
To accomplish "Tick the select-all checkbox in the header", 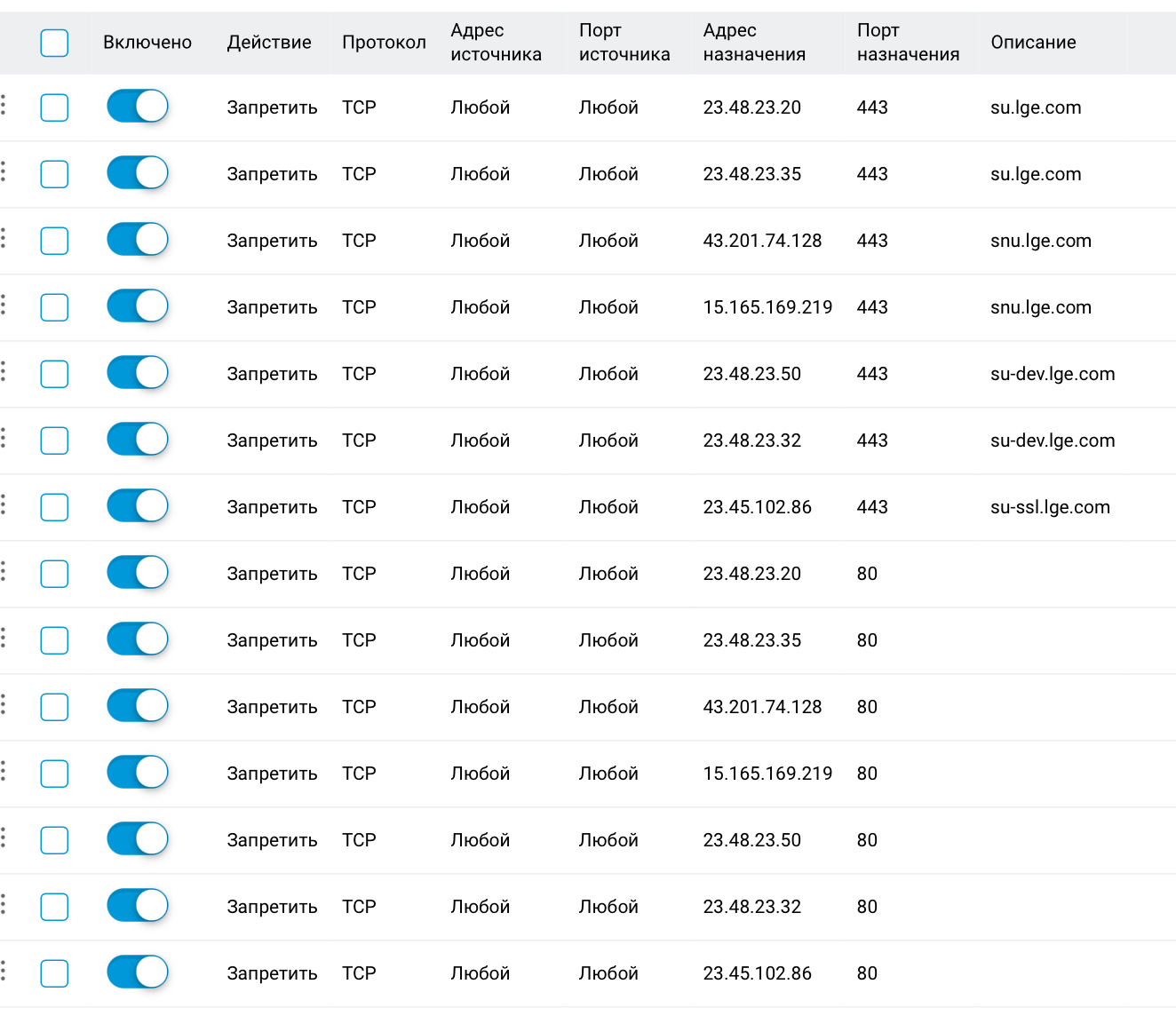I will (x=54, y=43).
